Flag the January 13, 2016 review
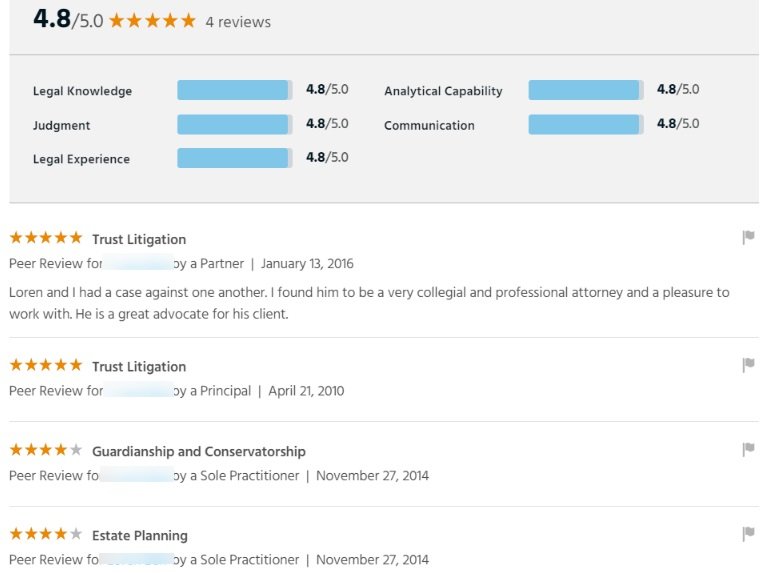This screenshot has width=765, height=573. click(x=748, y=237)
